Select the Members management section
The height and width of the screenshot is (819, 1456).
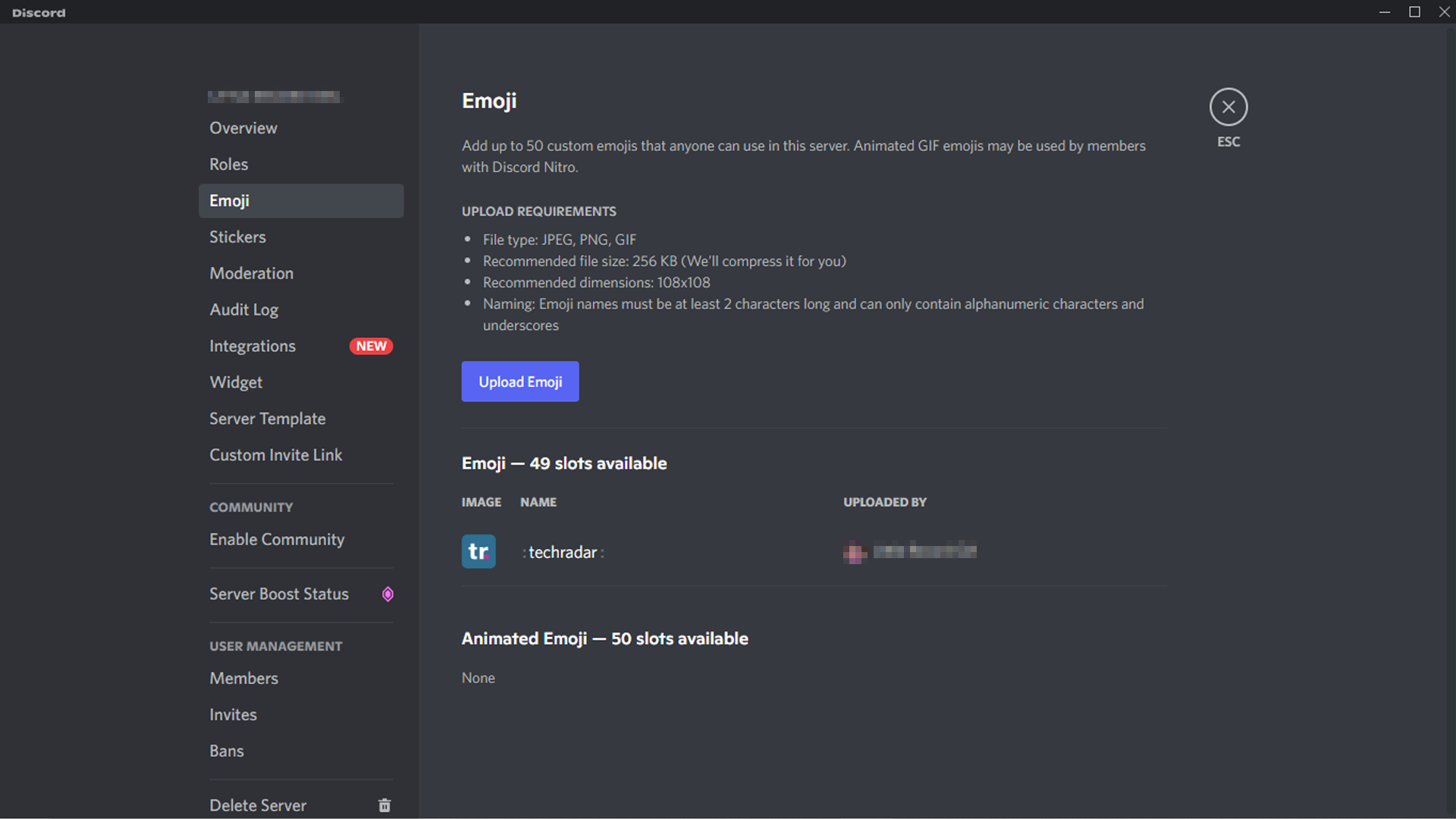click(244, 678)
